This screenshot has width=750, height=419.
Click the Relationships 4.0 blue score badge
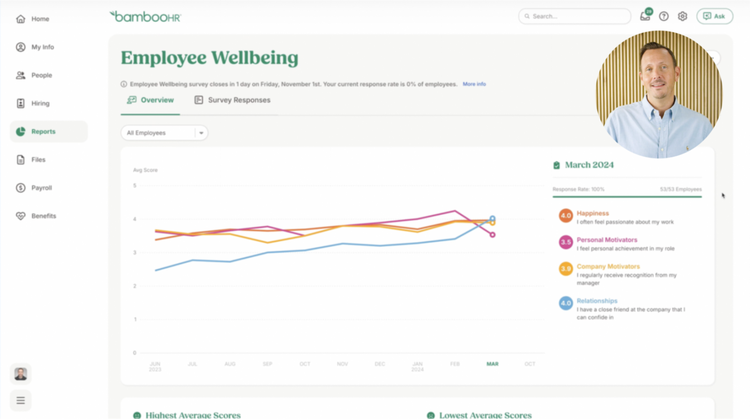(x=565, y=303)
